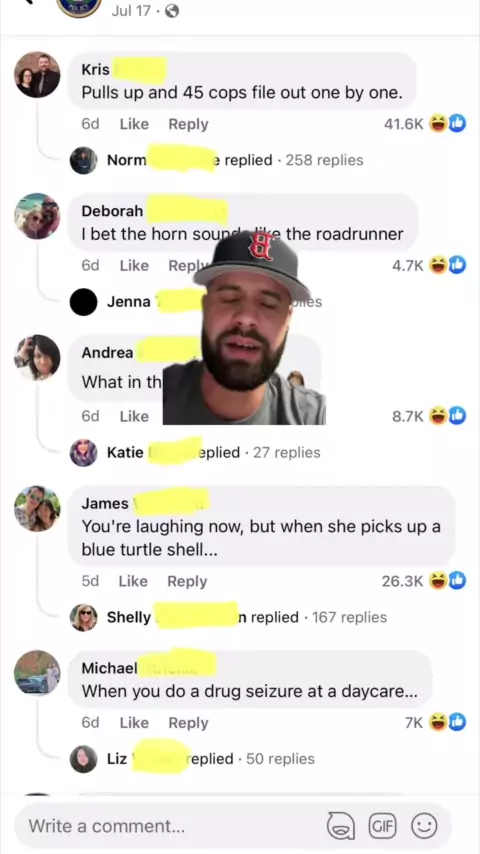Open reactions on Deborah's comment showing 4.7K
This screenshot has height=854, width=480.
point(429,265)
